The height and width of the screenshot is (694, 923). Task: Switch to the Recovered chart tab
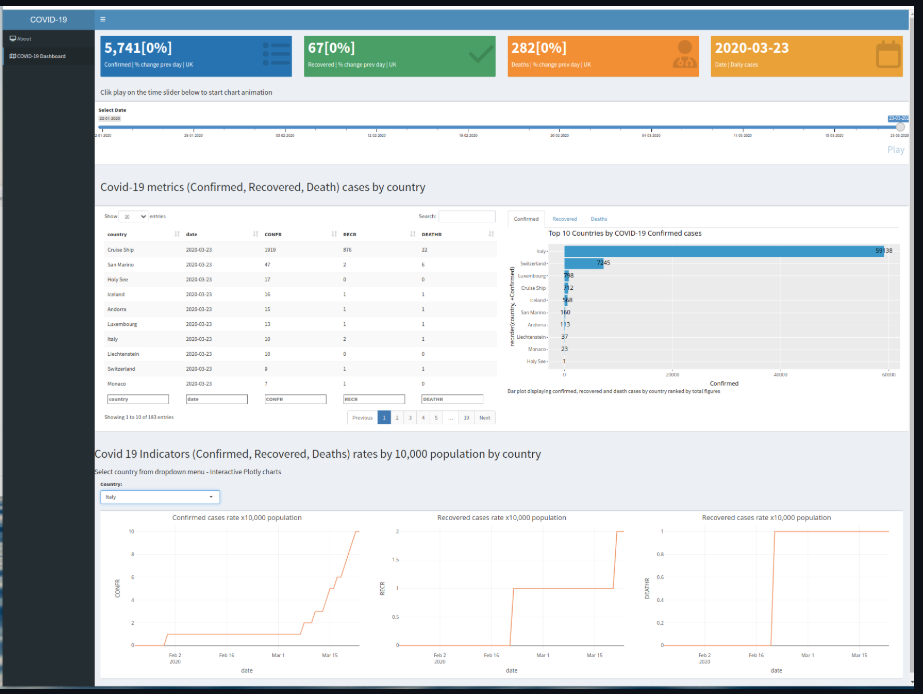pyautogui.click(x=565, y=218)
